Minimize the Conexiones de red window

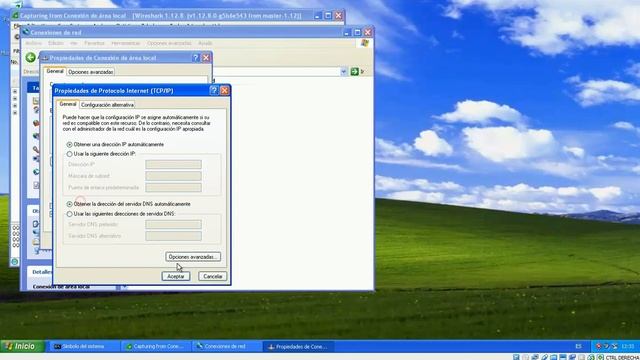coord(347,32)
